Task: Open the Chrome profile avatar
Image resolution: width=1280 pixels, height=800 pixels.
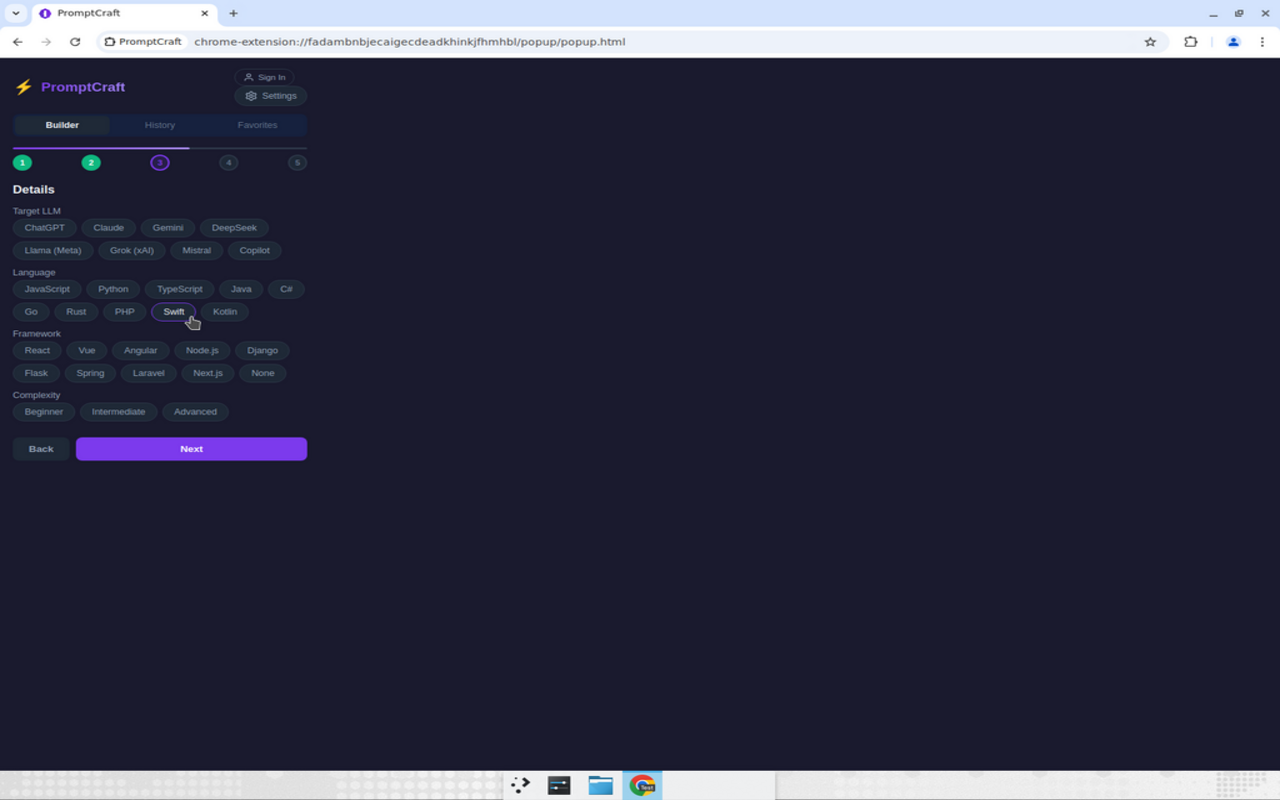Action: [1233, 42]
